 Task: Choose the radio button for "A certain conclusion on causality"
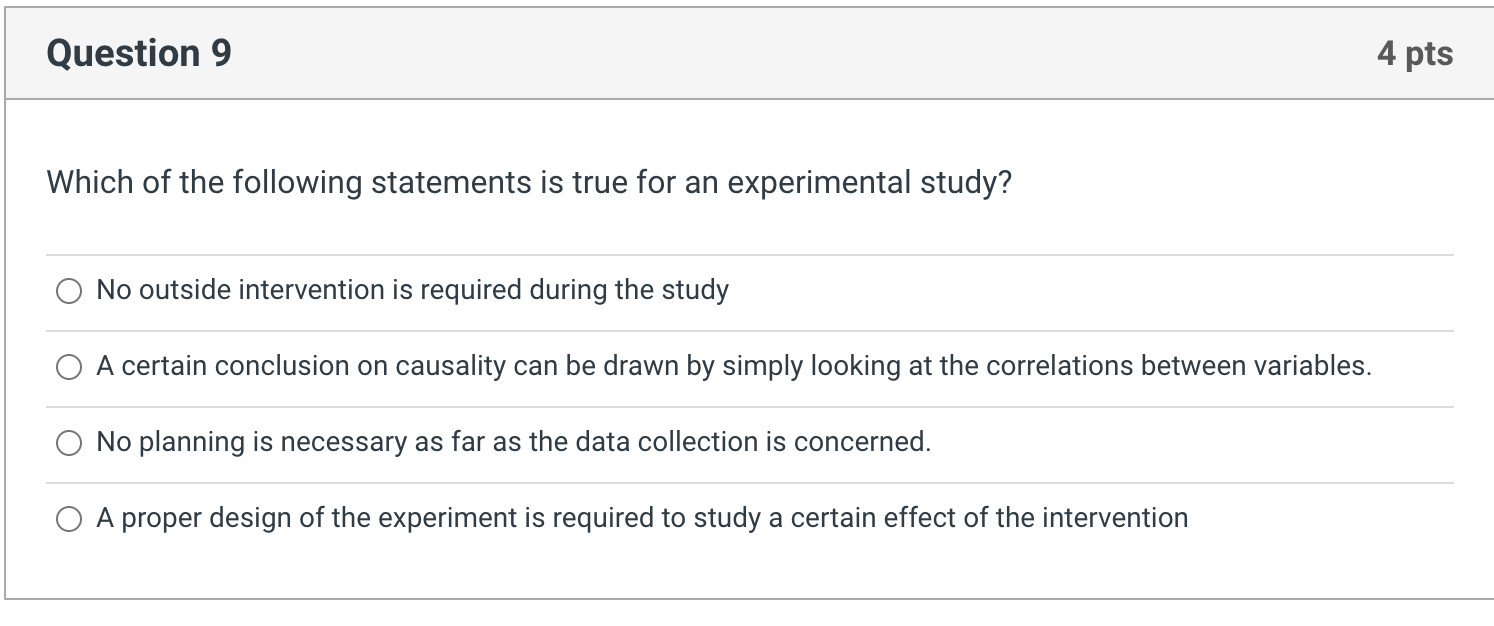(x=69, y=367)
